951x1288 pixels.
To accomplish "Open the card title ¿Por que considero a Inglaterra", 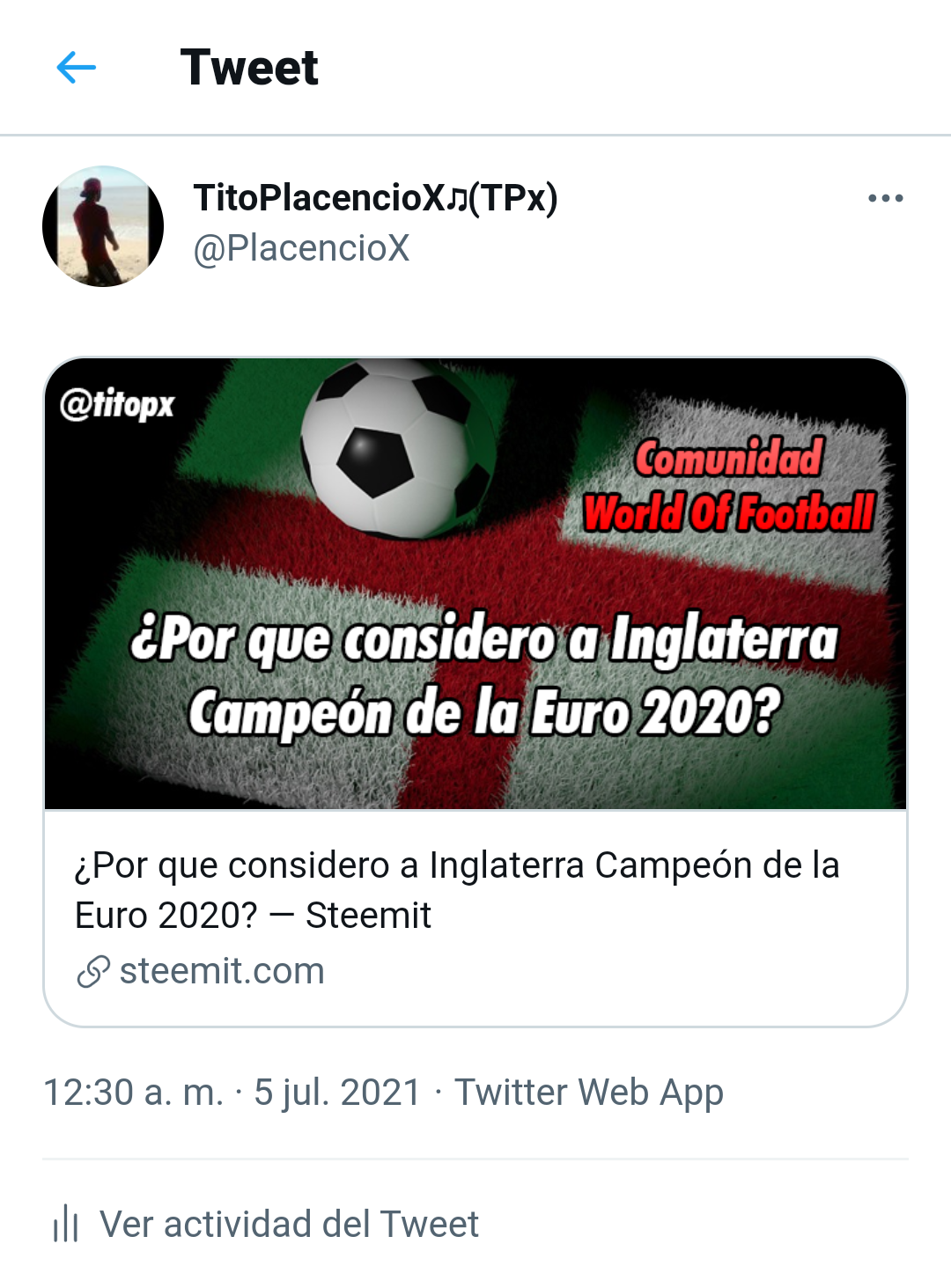I will 457,865.
